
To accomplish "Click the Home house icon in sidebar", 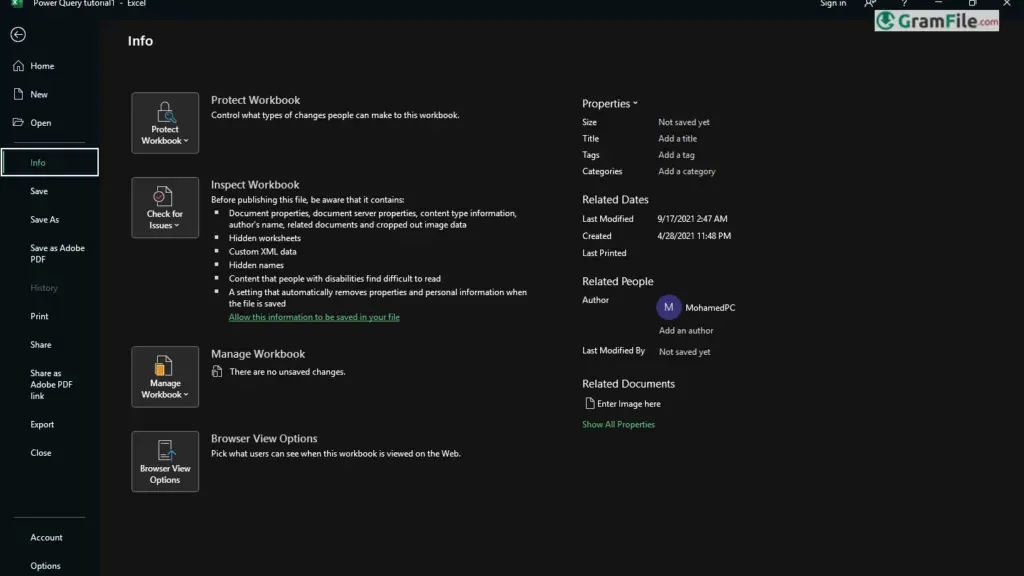I will coord(18,65).
